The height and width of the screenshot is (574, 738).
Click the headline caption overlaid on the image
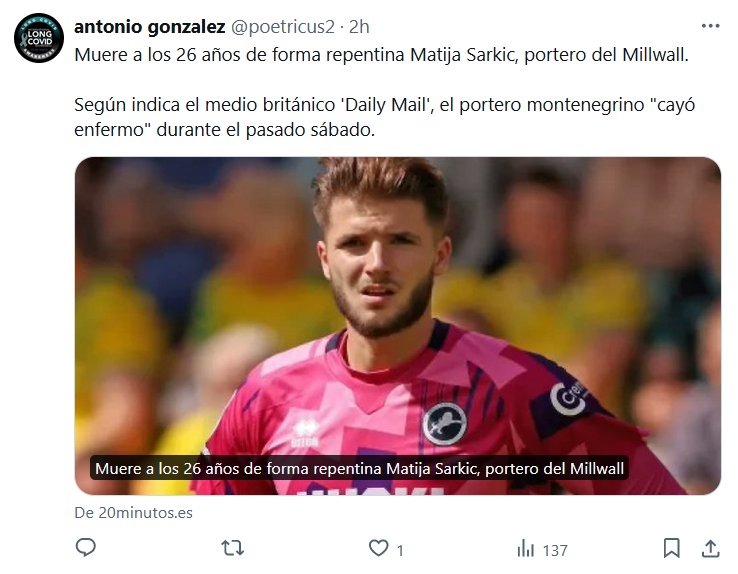click(x=359, y=468)
